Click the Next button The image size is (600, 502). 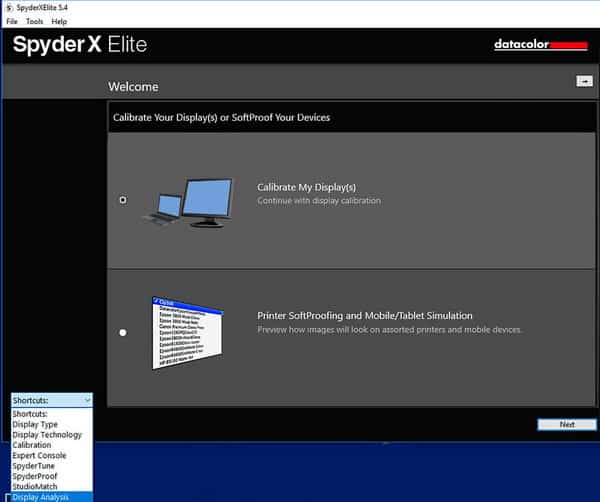coord(567,424)
